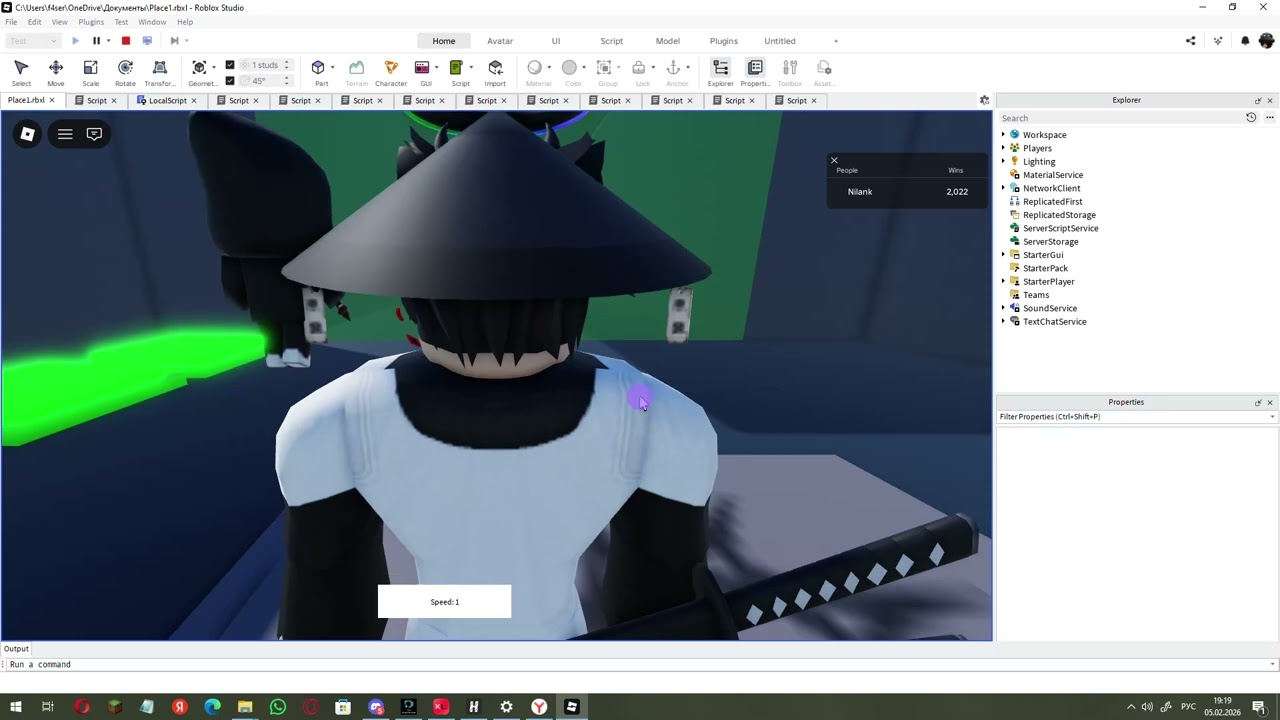The width and height of the screenshot is (1280, 720).
Task: Open File Explorer from taskbar
Action: click(245, 707)
